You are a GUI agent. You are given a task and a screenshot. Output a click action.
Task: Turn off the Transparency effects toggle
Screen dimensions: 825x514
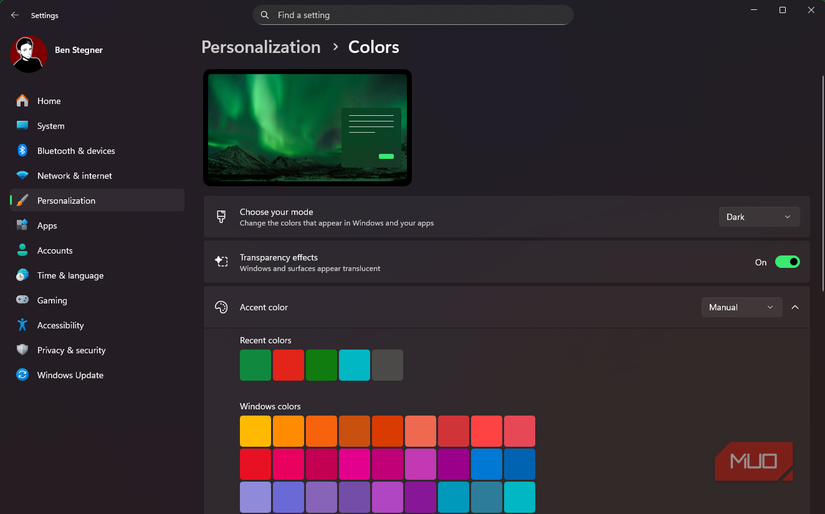point(787,262)
